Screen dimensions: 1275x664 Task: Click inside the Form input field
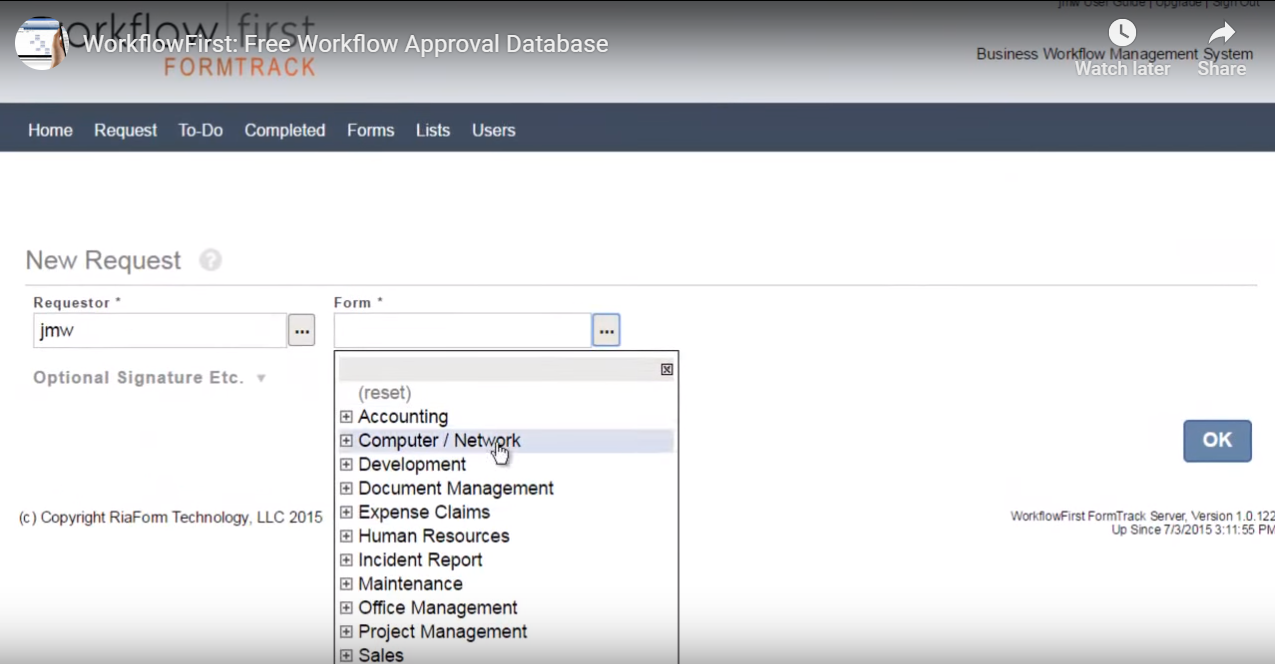coord(462,329)
